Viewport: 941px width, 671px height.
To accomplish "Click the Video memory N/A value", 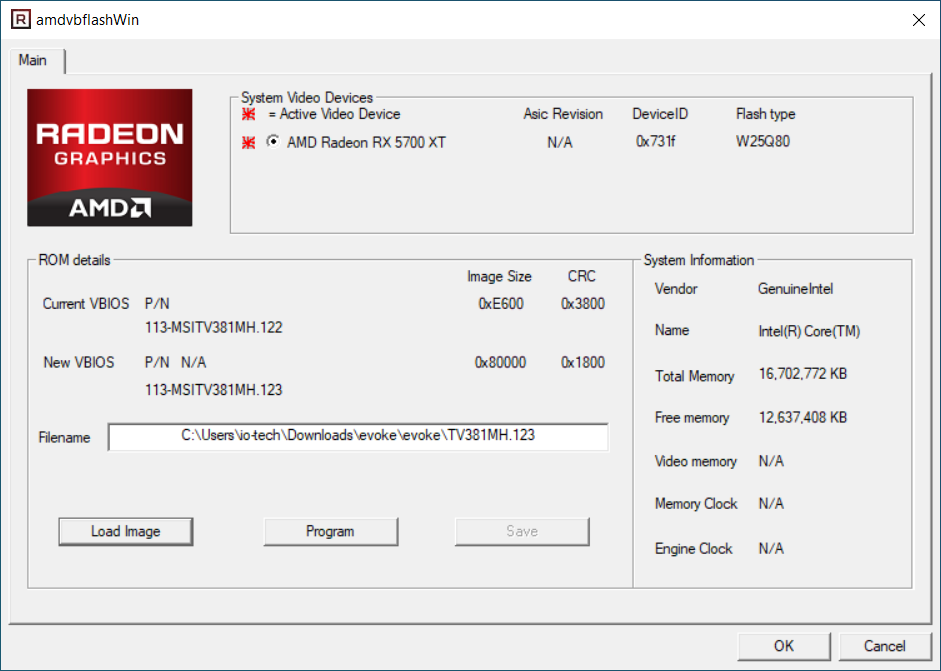I will [x=771, y=461].
